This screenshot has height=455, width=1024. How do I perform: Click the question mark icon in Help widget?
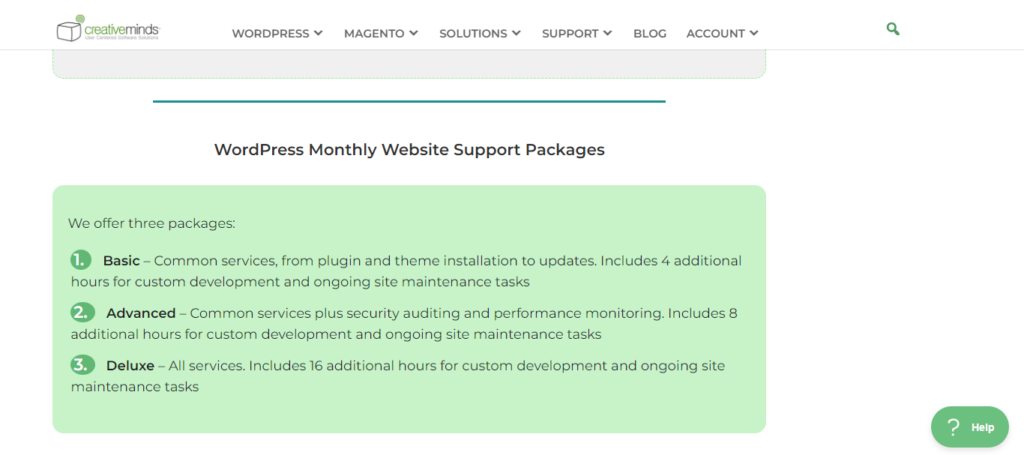tap(954, 427)
